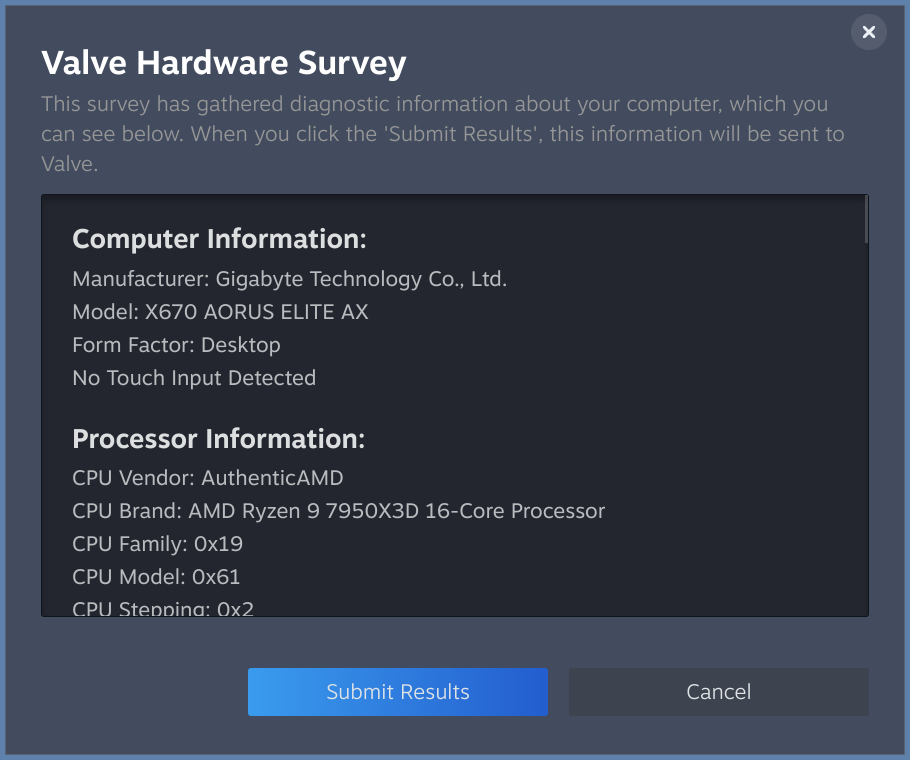Select the CPU Family 0x19 line
The height and width of the screenshot is (760, 910).
[x=157, y=544]
